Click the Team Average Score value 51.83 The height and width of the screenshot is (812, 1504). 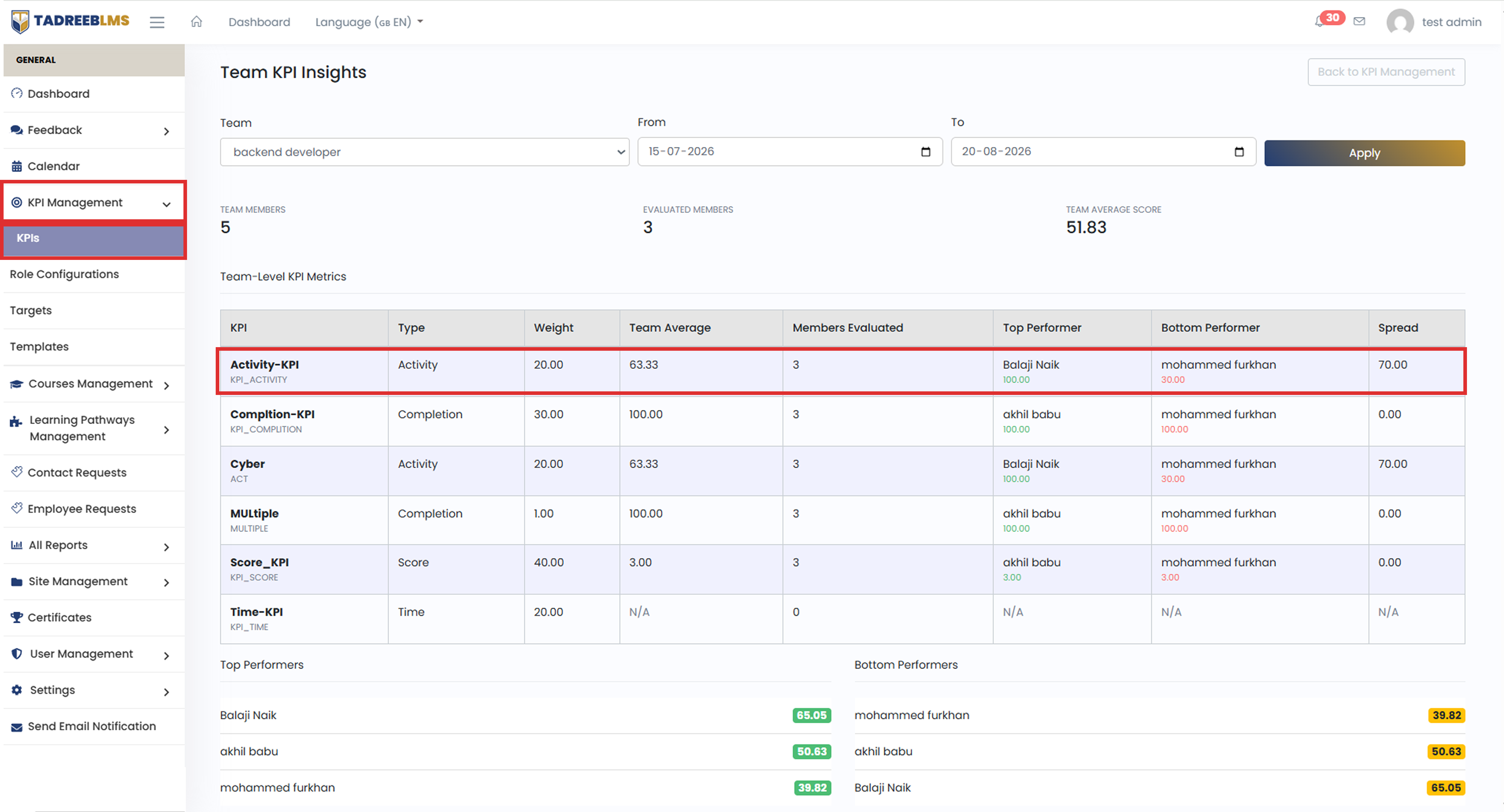pyautogui.click(x=1086, y=227)
